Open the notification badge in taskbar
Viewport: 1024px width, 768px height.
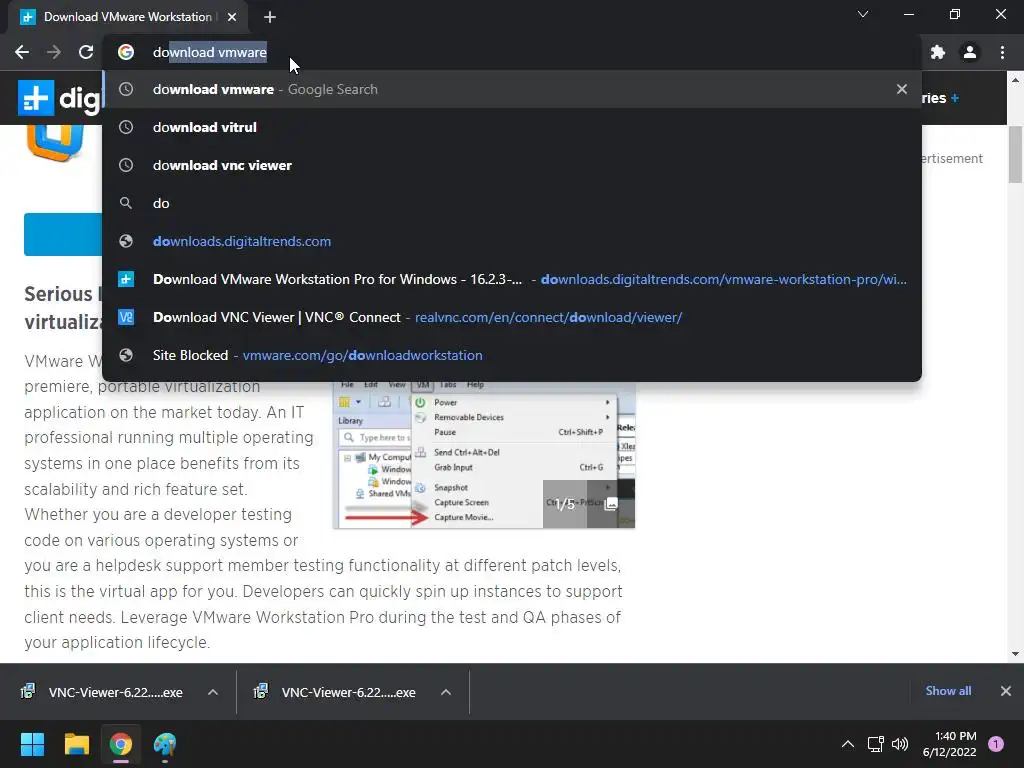click(x=996, y=744)
